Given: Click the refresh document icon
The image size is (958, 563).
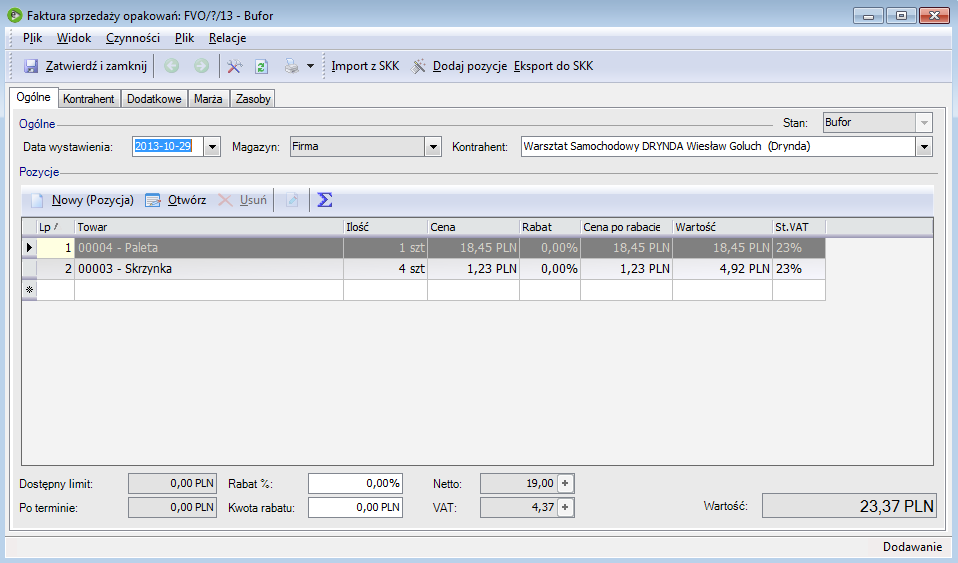Looking at the screenshot, I should pos(261,66).
